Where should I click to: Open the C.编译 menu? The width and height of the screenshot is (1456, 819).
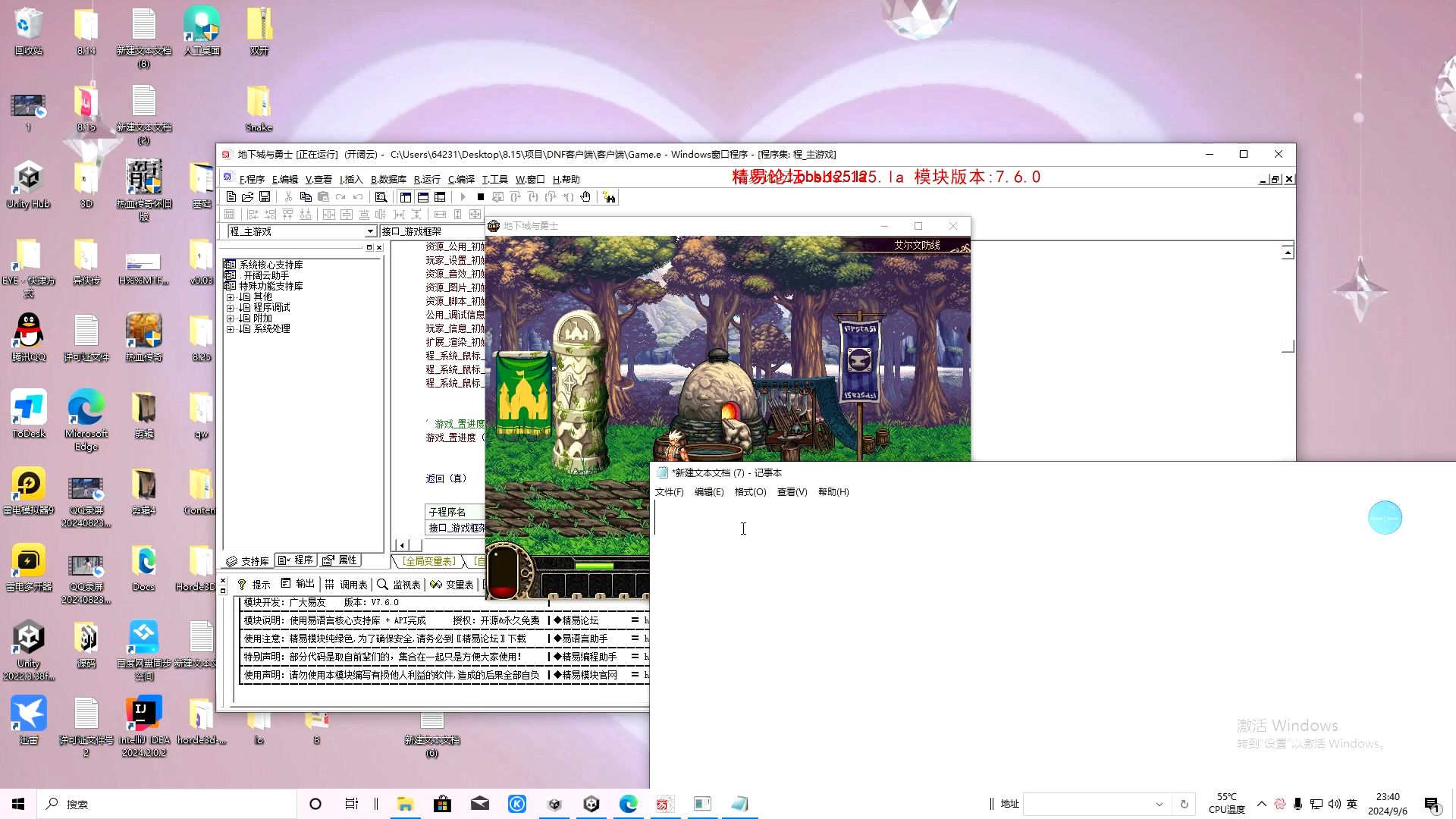pos(461,180)
